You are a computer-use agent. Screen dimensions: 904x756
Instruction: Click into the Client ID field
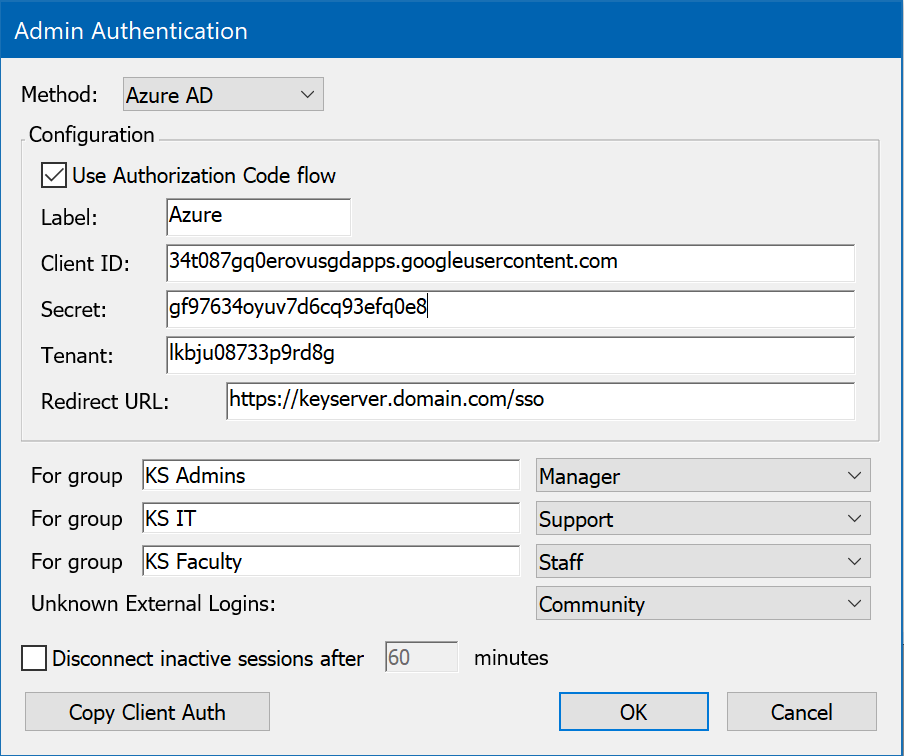(x=510, y=263)
